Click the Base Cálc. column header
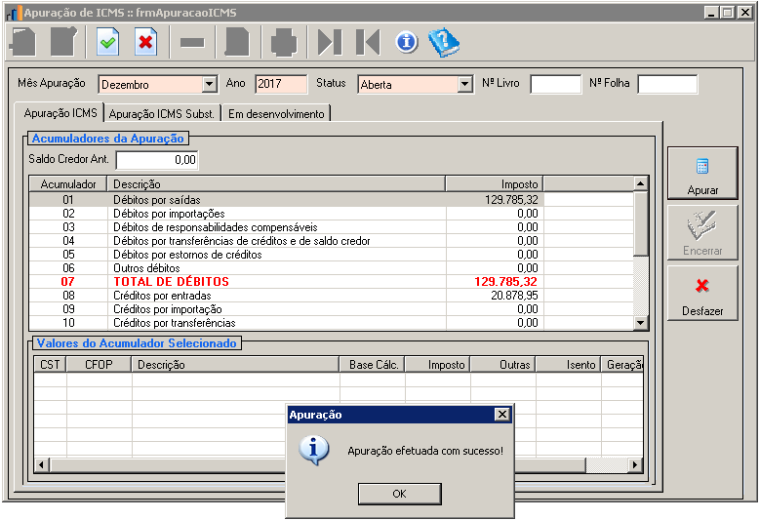This screenshot has height=520, width=760. click(x=372, y=365)
